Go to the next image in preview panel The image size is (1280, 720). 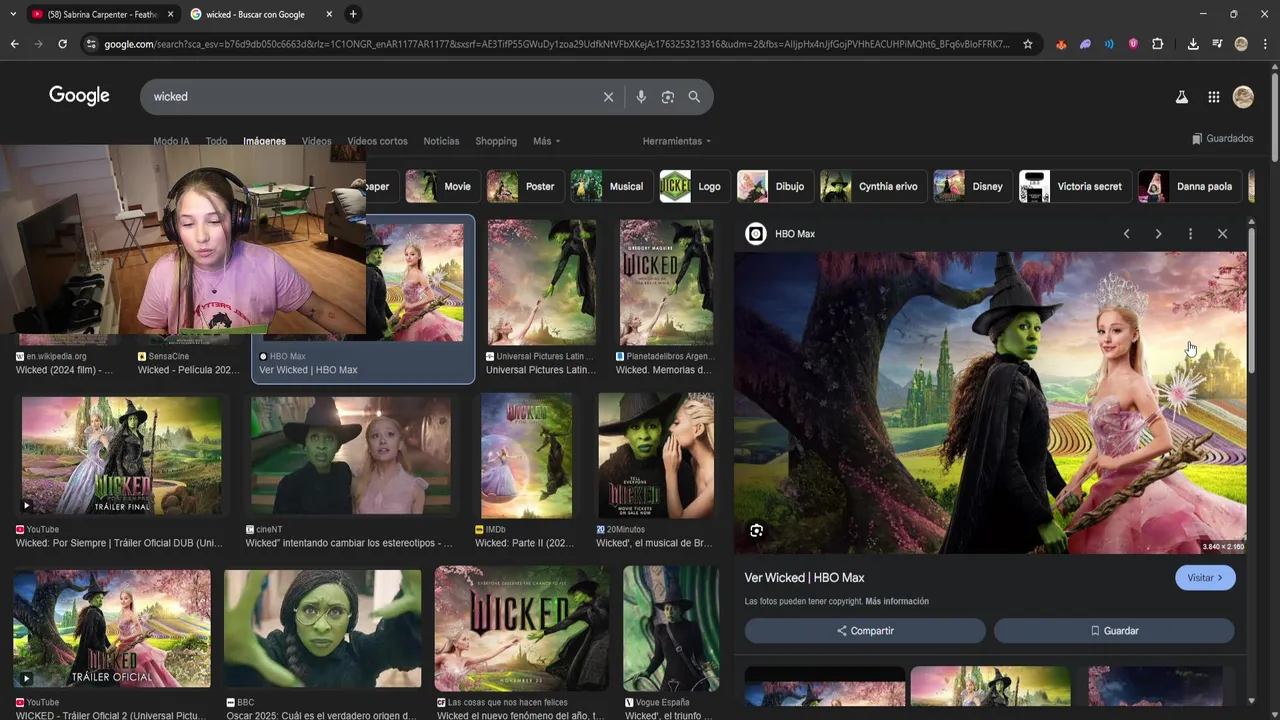click(1158, 234)
